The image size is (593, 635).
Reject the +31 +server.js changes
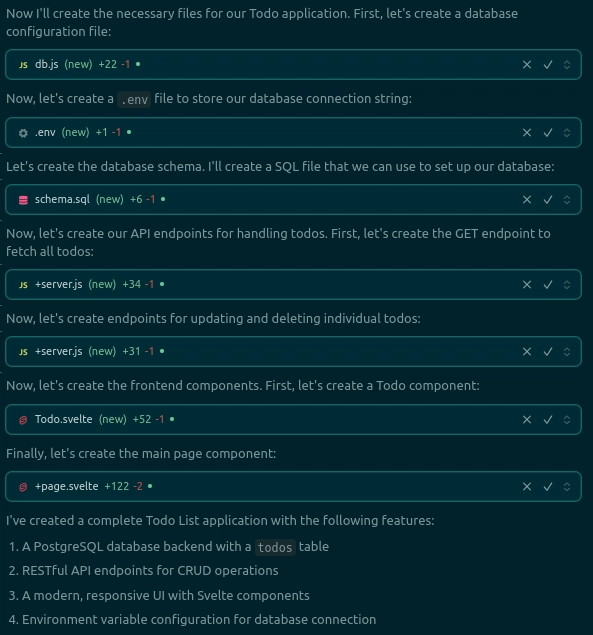point(527,352)
